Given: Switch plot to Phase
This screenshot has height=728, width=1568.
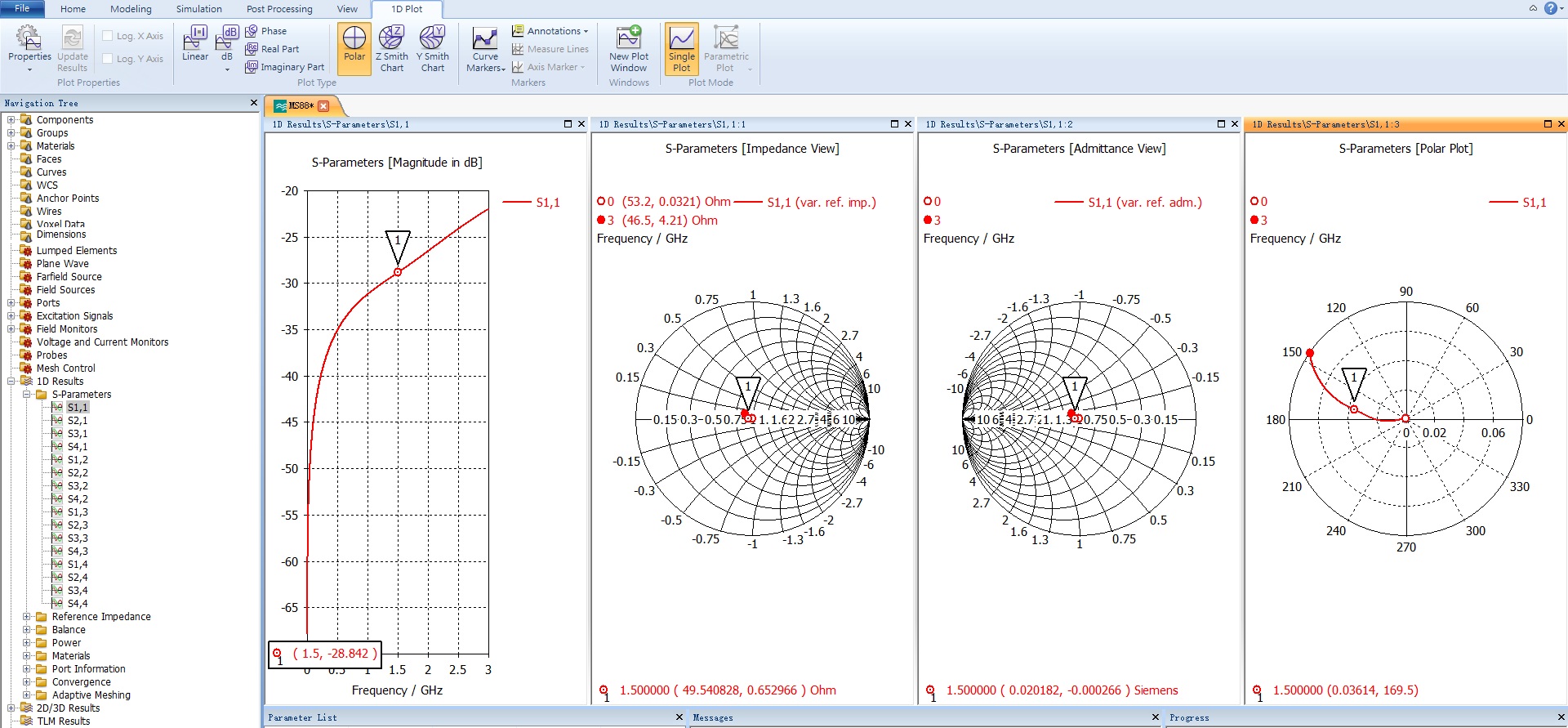Looking at the screenshot, I should (266, 31).
